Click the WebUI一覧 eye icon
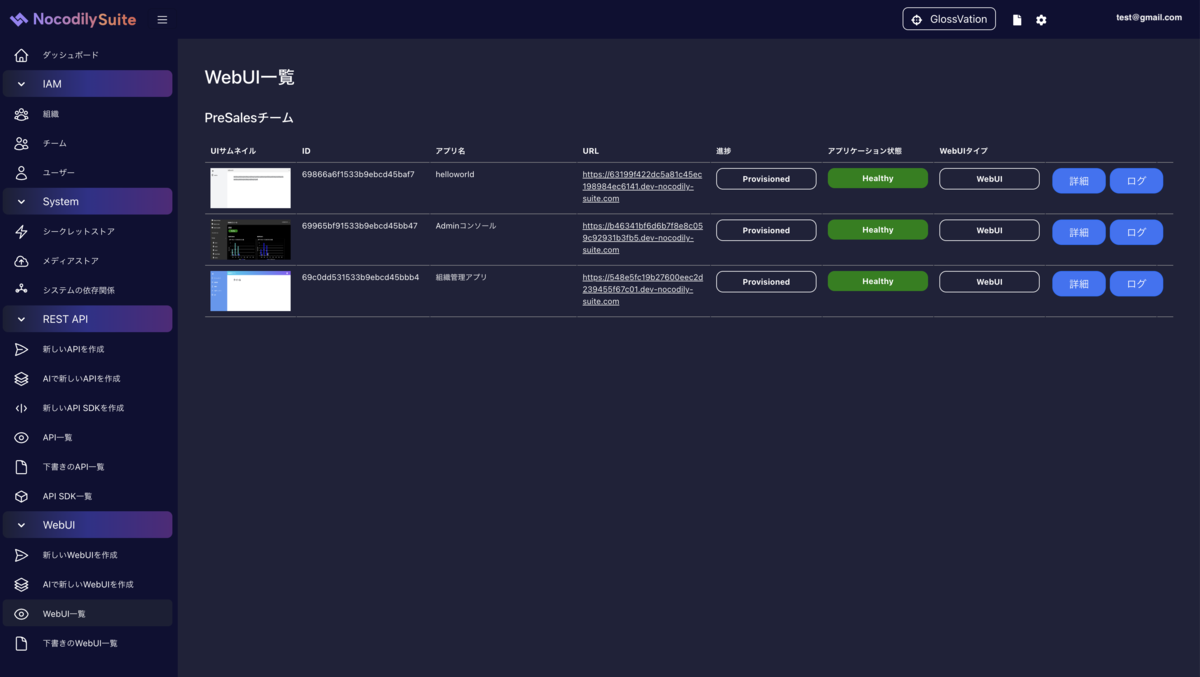The image size is (1200, 677). [x=21, y=614]
